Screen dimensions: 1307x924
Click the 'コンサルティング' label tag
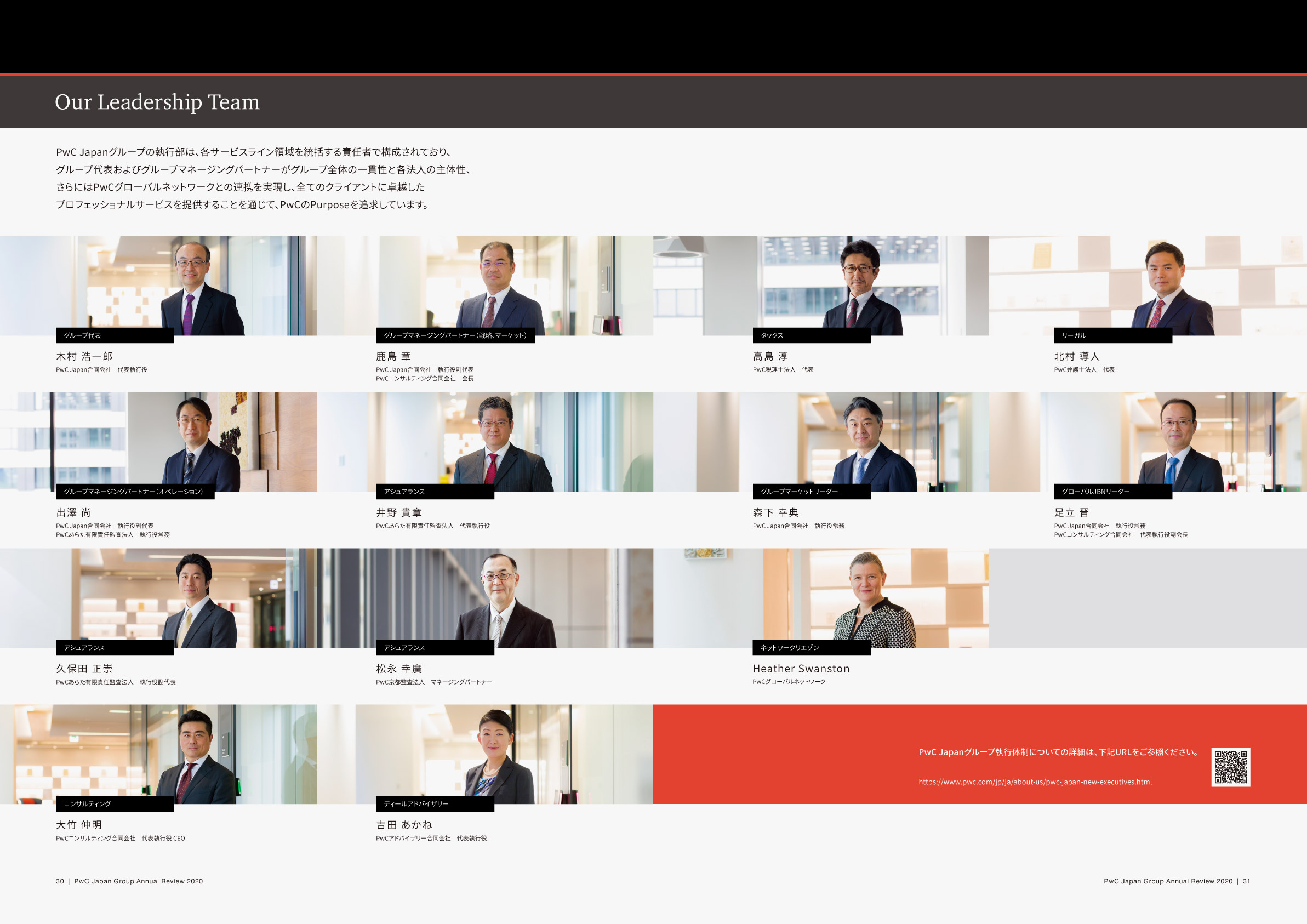point(115,803)
